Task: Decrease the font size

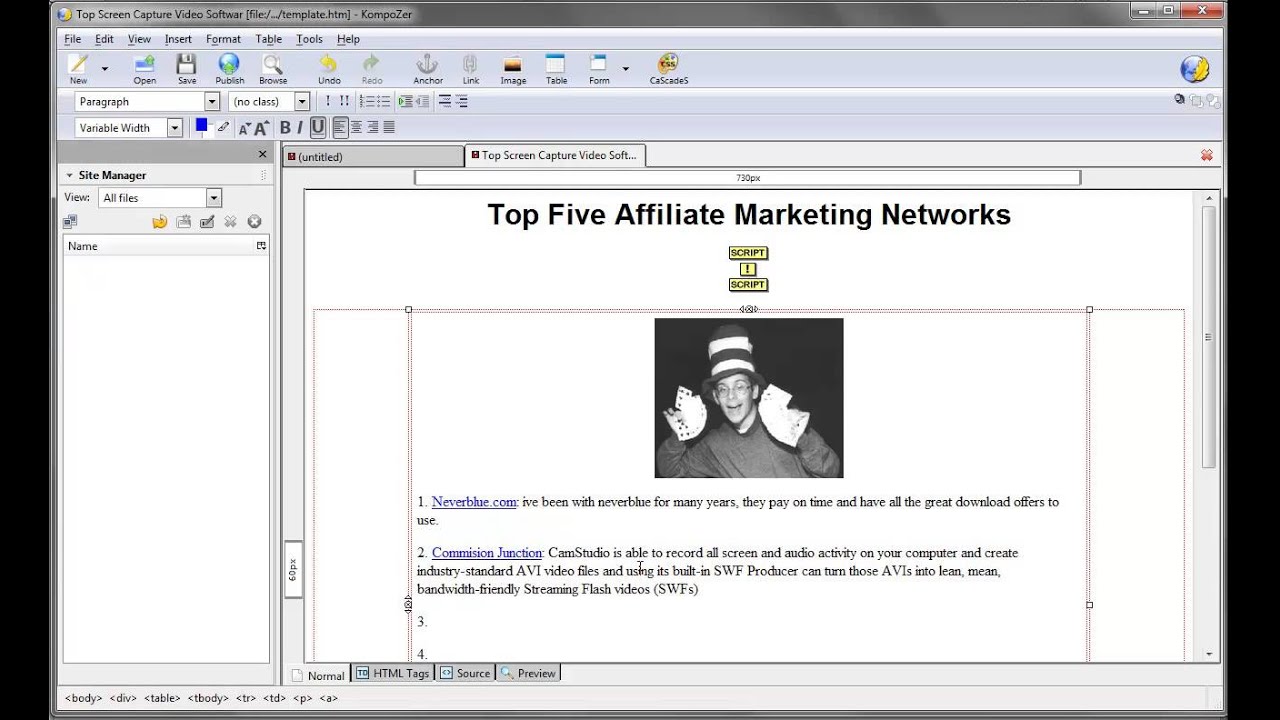Action: (245, 128)
